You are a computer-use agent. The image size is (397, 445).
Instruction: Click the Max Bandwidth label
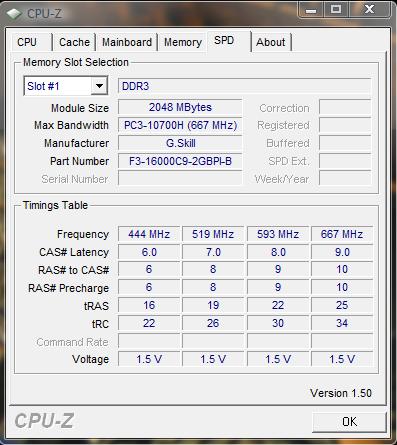tap(71, 125)
